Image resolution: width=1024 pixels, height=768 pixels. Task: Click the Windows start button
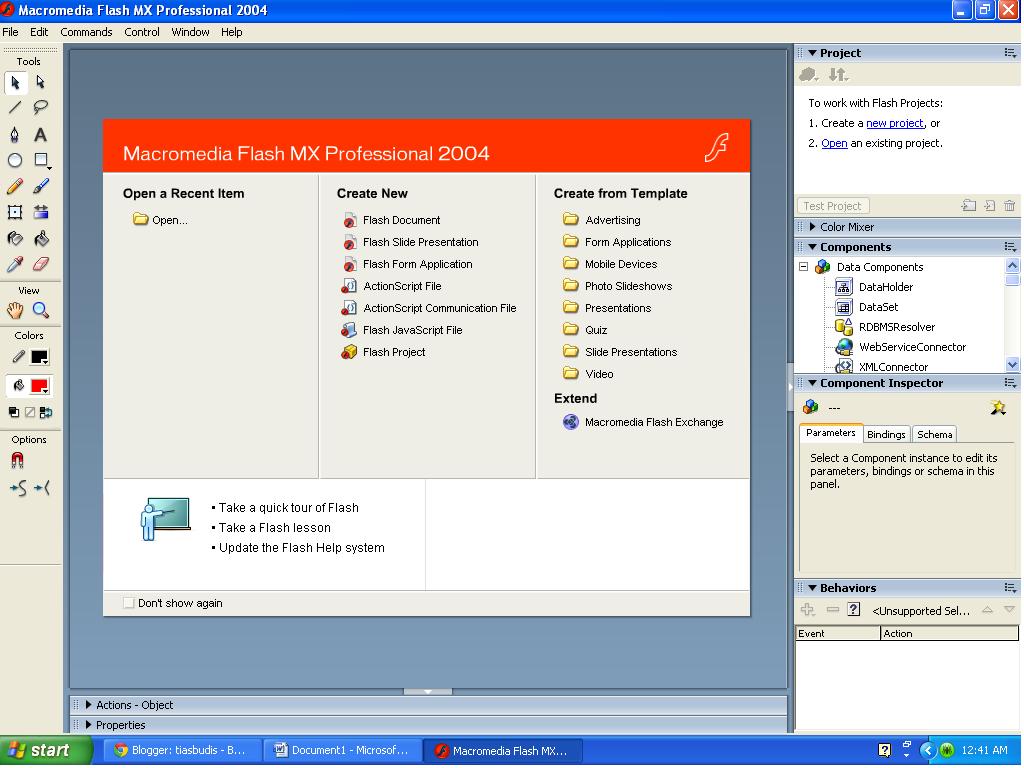point(46,750)
